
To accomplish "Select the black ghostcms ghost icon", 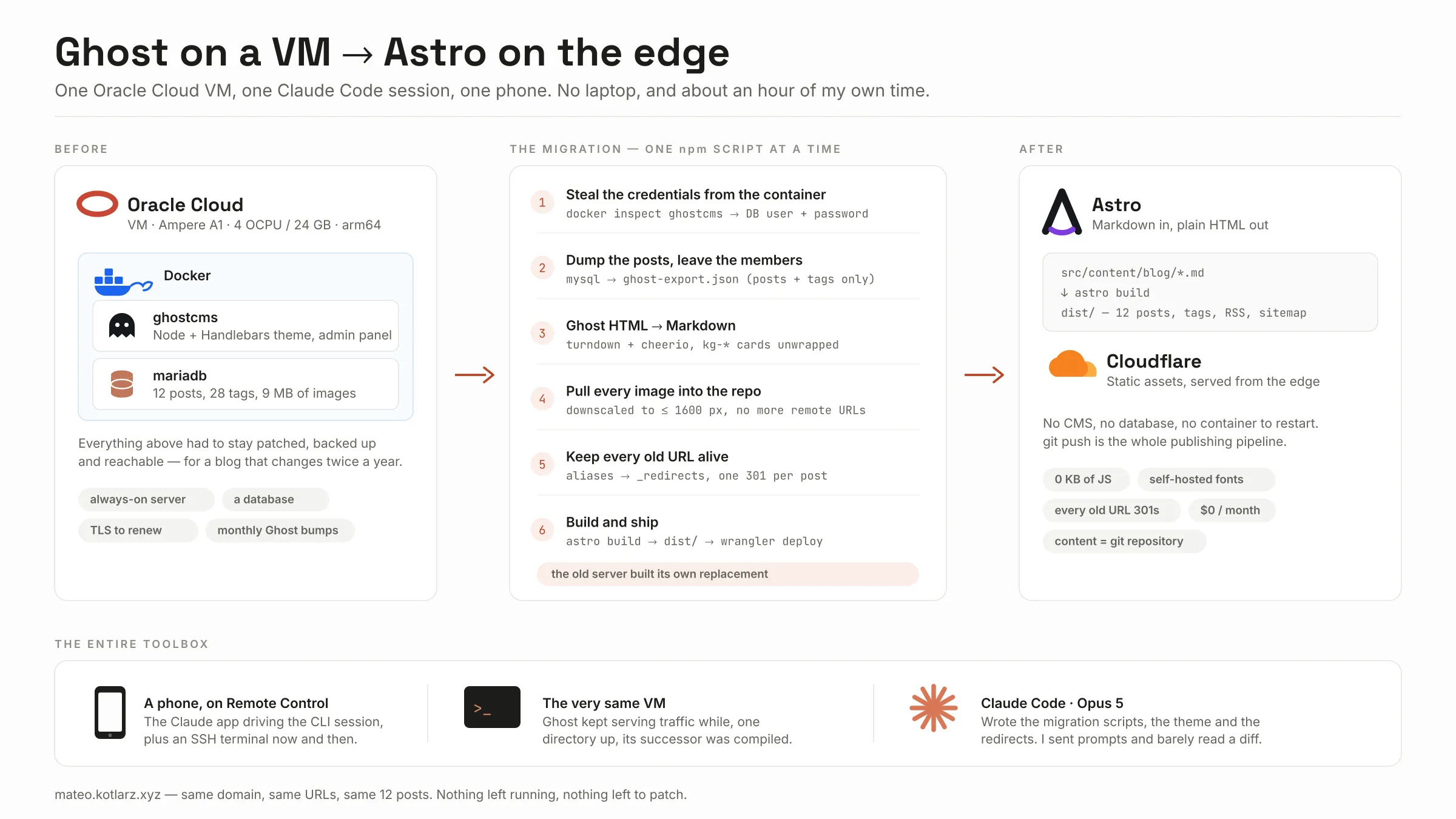I will pyautogui.click(x=122, y=326).
